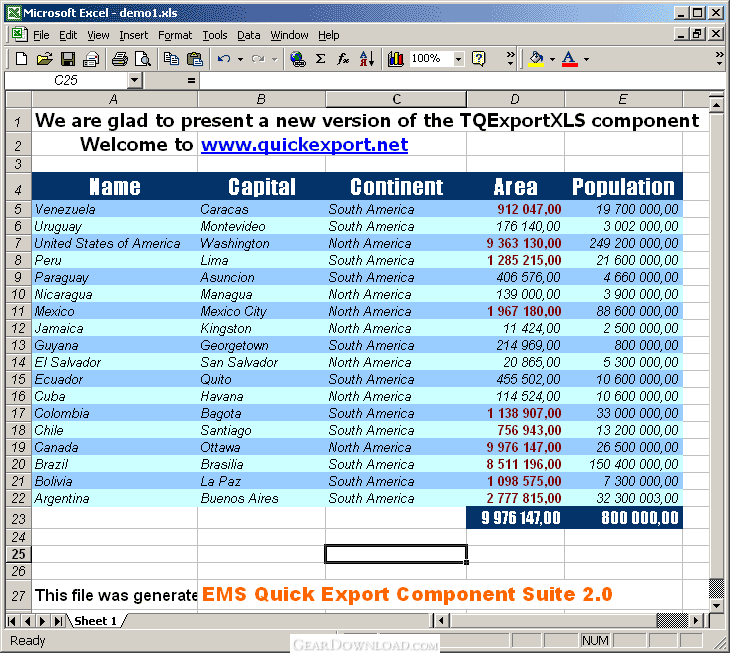Open the Help menu
The image size is (730, 653).
tap(329, 35)
